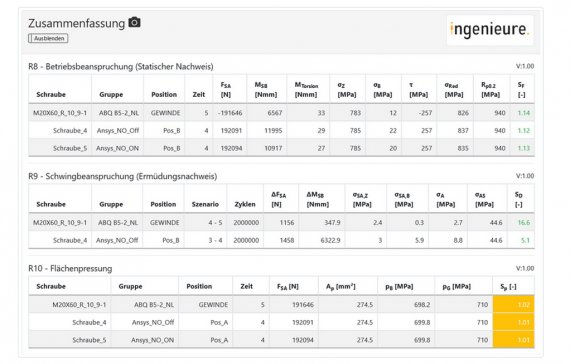Select the Schraube column header in R8 table

click(51, 95)
